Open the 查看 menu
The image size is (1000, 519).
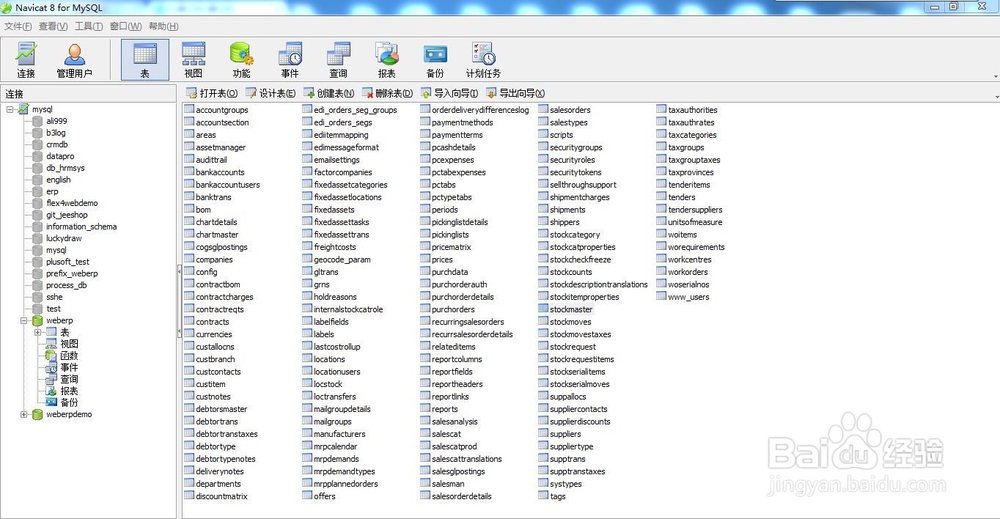[53, 26]
